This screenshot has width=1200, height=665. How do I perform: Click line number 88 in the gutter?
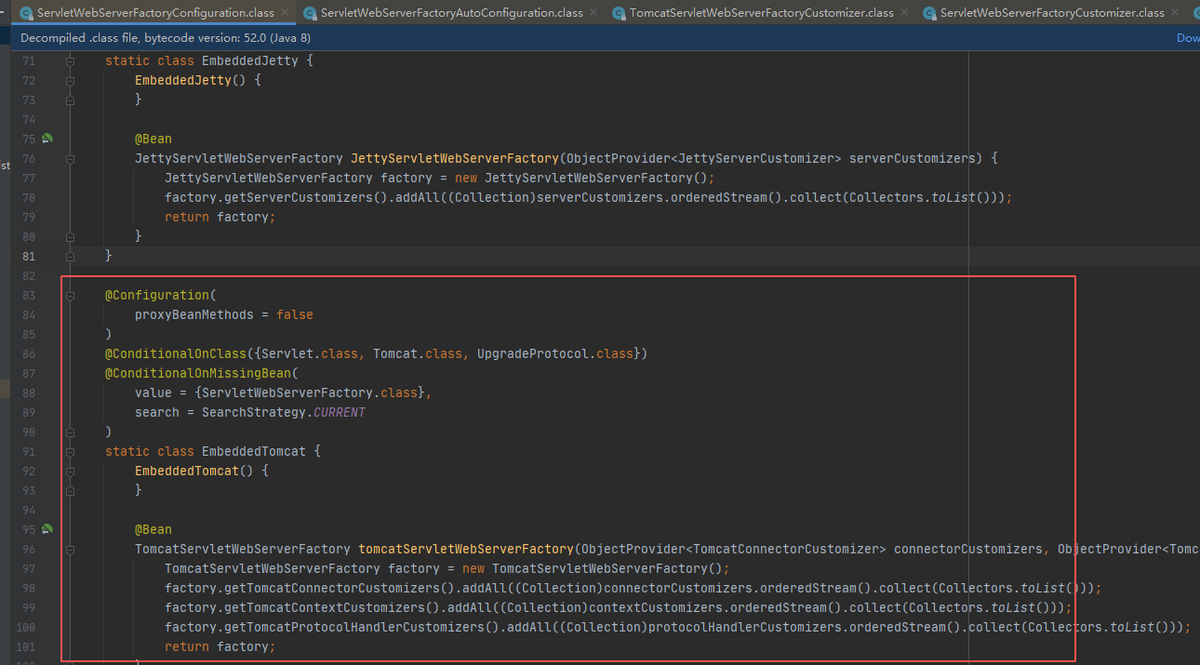click(x=28, y=393)
